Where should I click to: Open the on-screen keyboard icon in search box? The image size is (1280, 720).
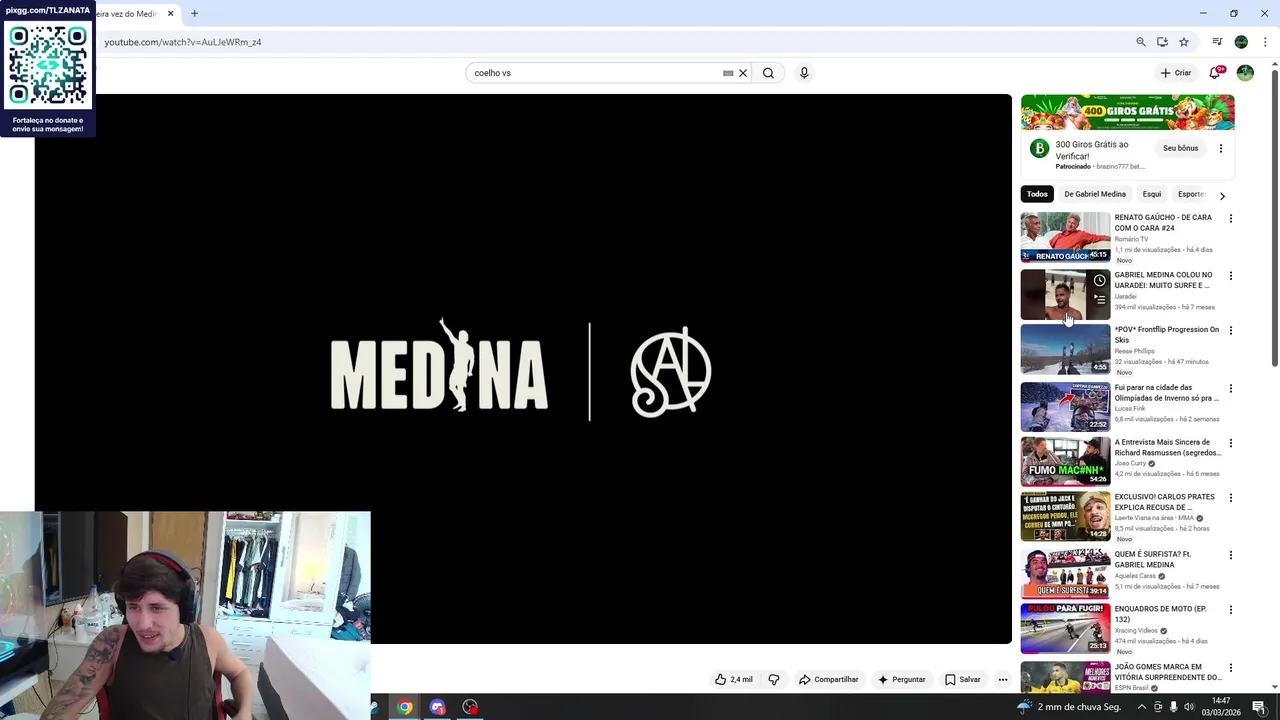pyautogui.click(x=728, y=73)
